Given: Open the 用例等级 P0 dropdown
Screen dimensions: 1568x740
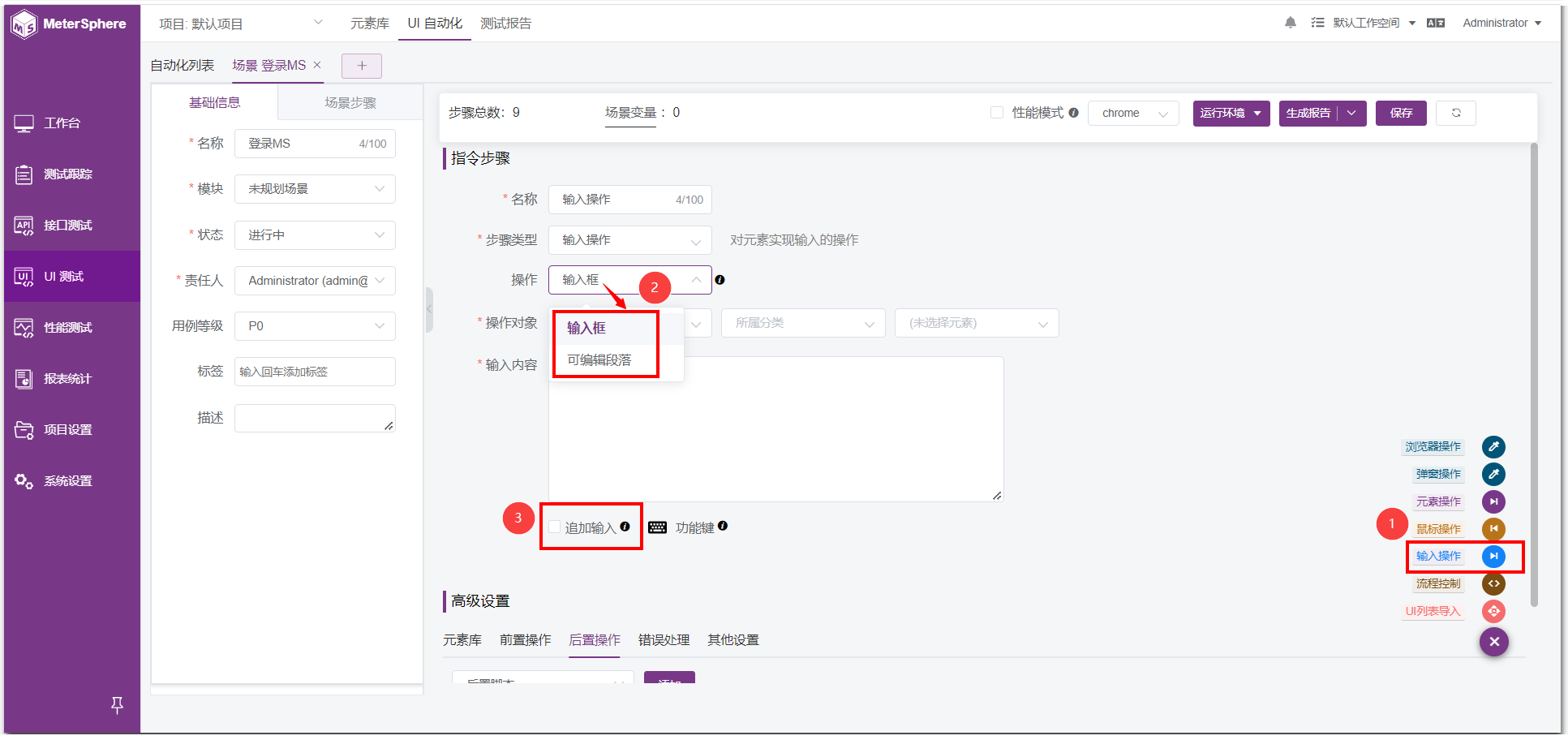Looking at the screenshot, I should [315, 326].
